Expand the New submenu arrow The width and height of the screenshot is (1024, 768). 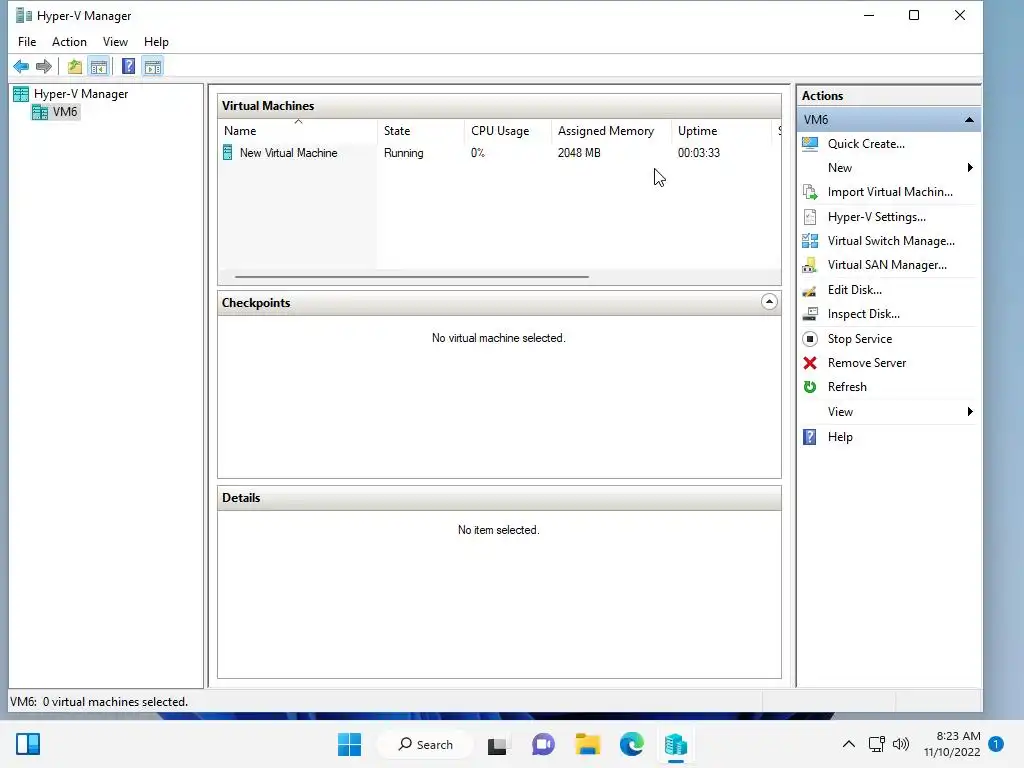(970, 168)
